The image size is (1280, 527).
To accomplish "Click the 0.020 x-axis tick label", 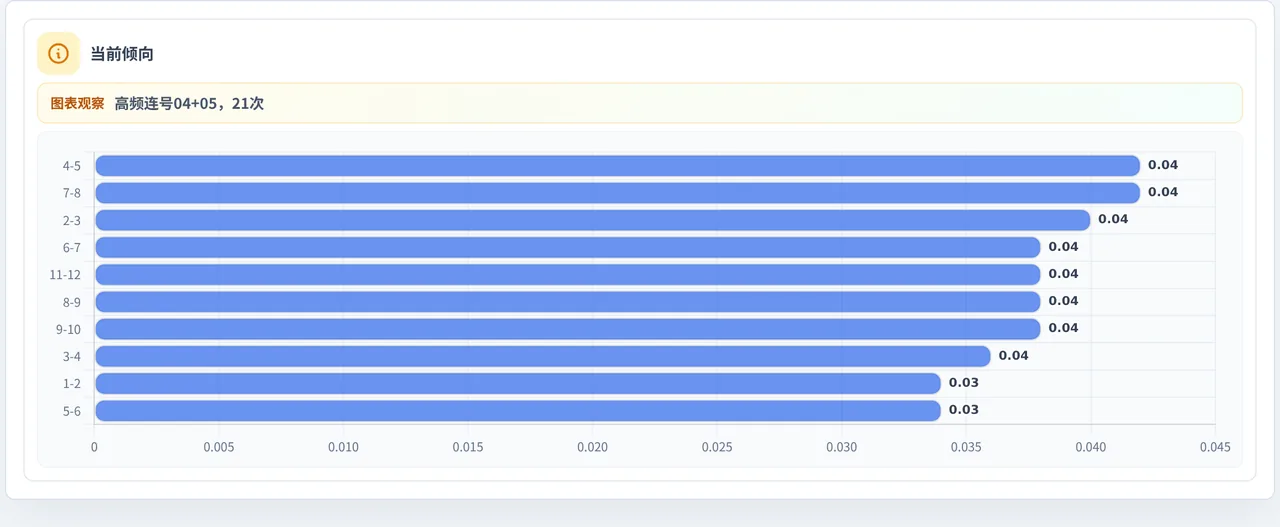I will coord(592,447).
